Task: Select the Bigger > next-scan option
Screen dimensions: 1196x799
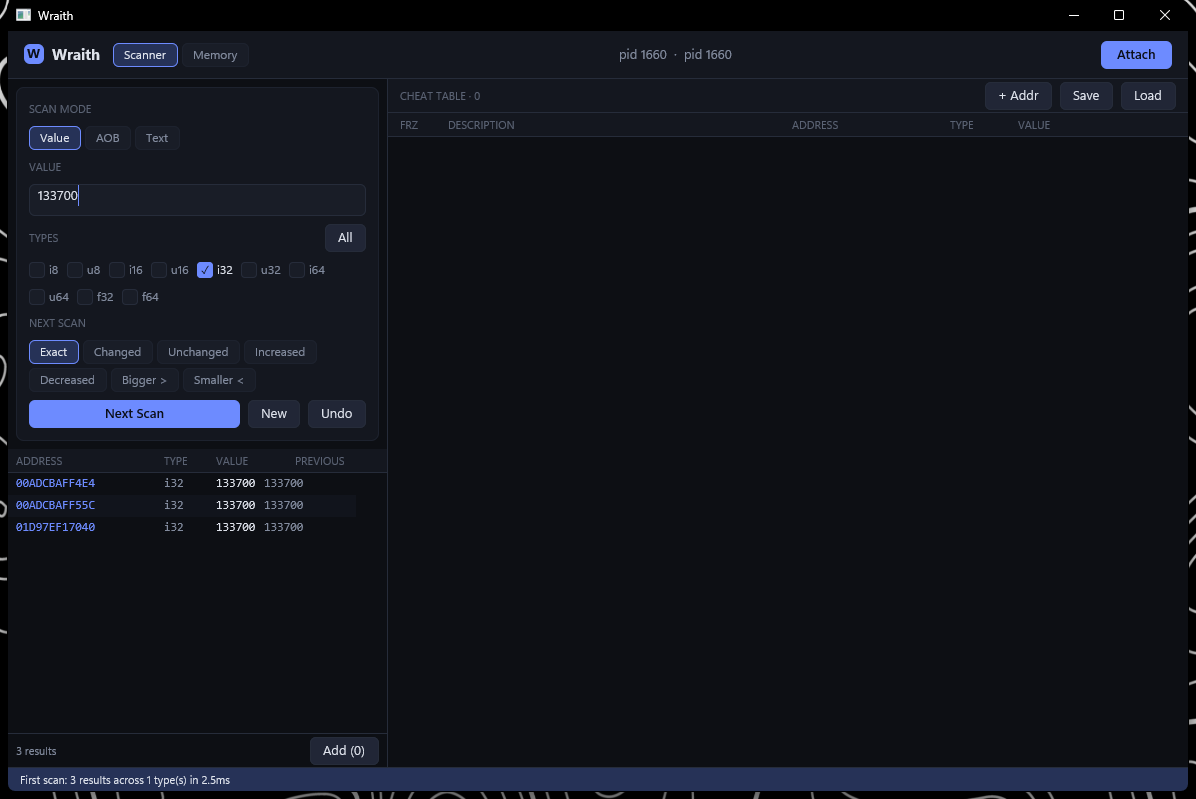Action: tap(144, 380)
